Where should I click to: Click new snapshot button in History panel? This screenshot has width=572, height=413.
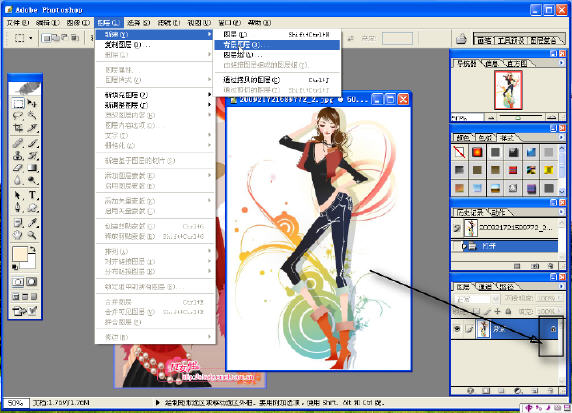coord(534,266)
